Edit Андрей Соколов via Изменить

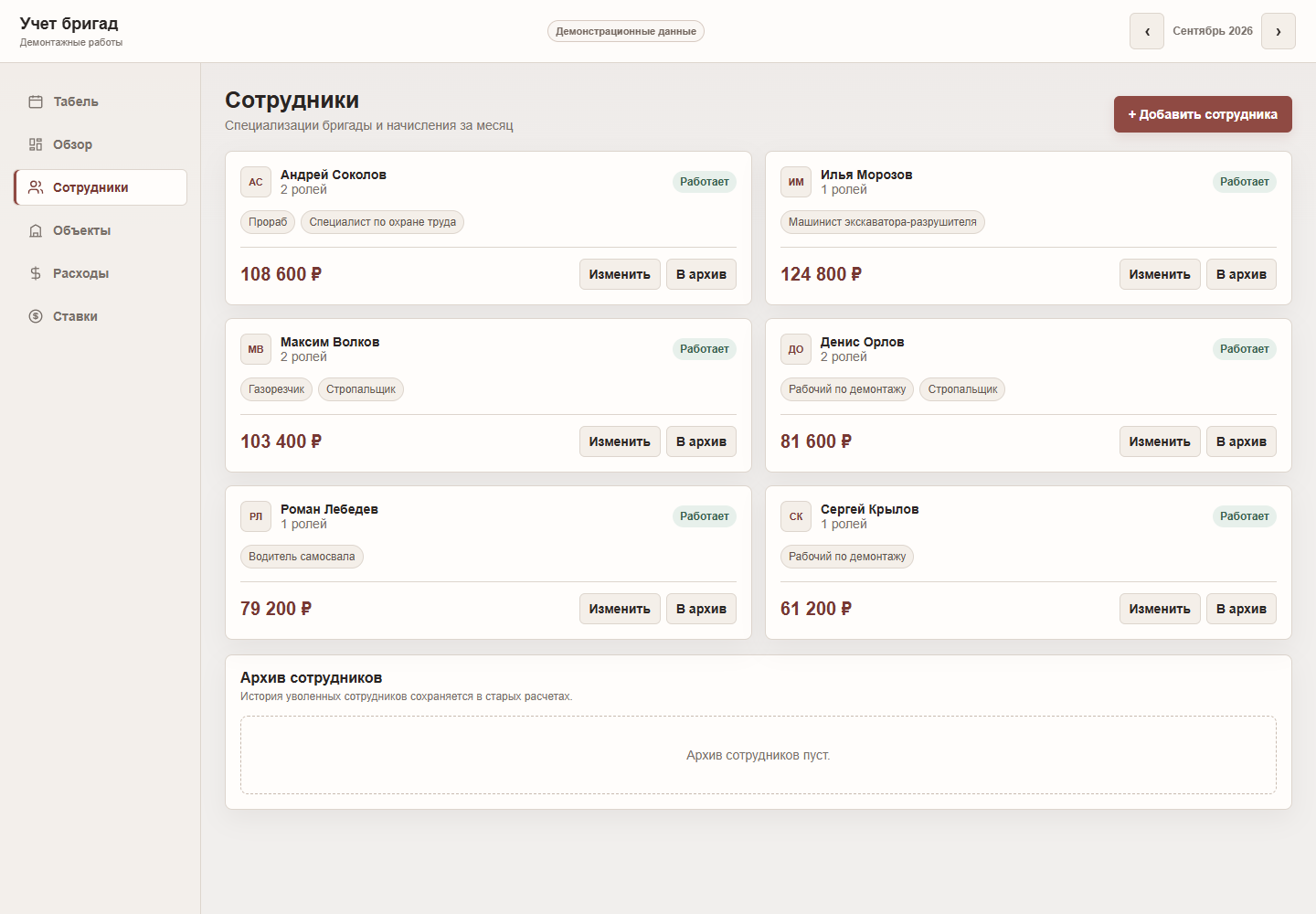620,274
